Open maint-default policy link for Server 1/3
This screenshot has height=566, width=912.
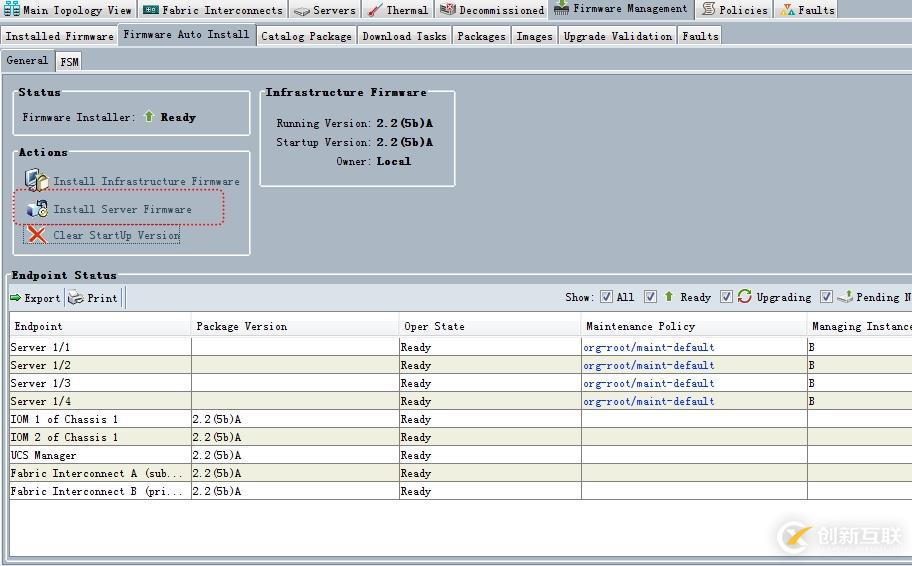(649, 383)
